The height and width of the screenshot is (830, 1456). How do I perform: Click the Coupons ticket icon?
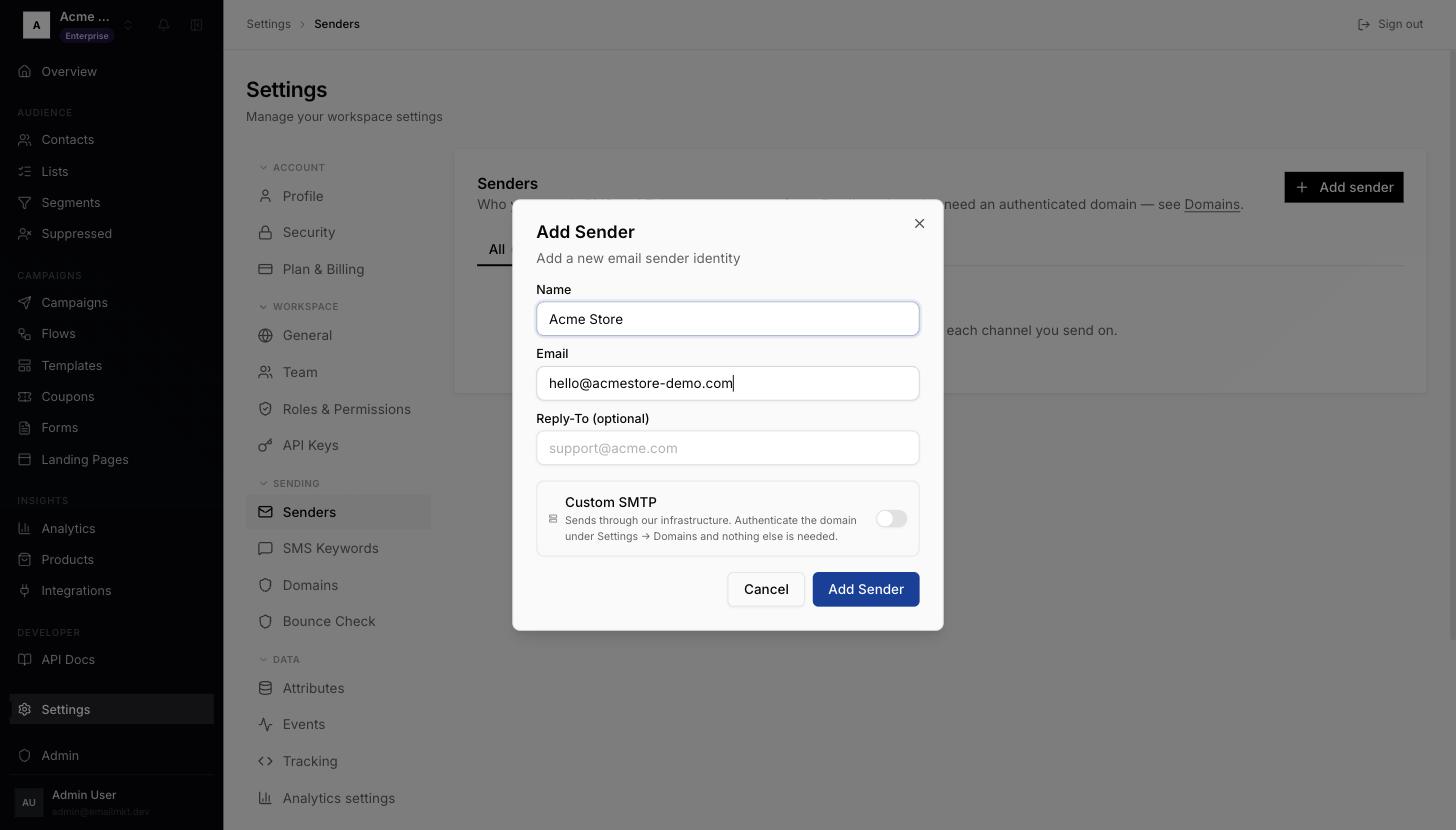pos(25,396)
